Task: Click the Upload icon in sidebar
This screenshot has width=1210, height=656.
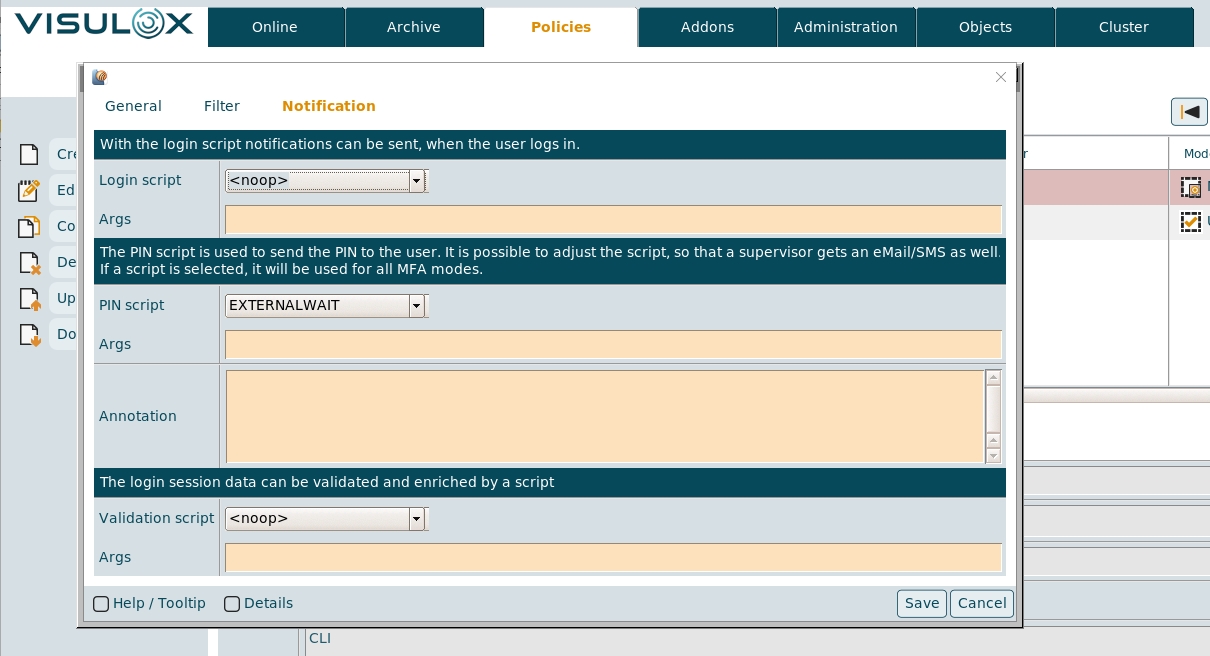Action: point(30,298)
